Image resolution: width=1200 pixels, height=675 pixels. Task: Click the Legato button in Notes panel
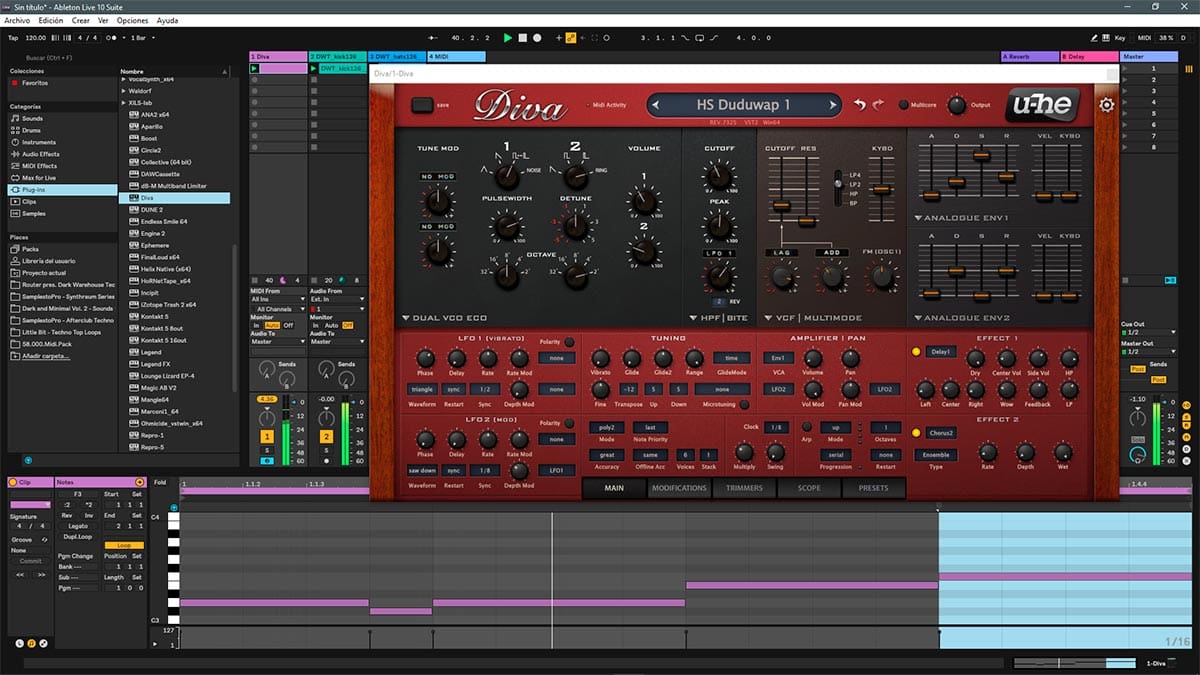click(x=78, y=525)
